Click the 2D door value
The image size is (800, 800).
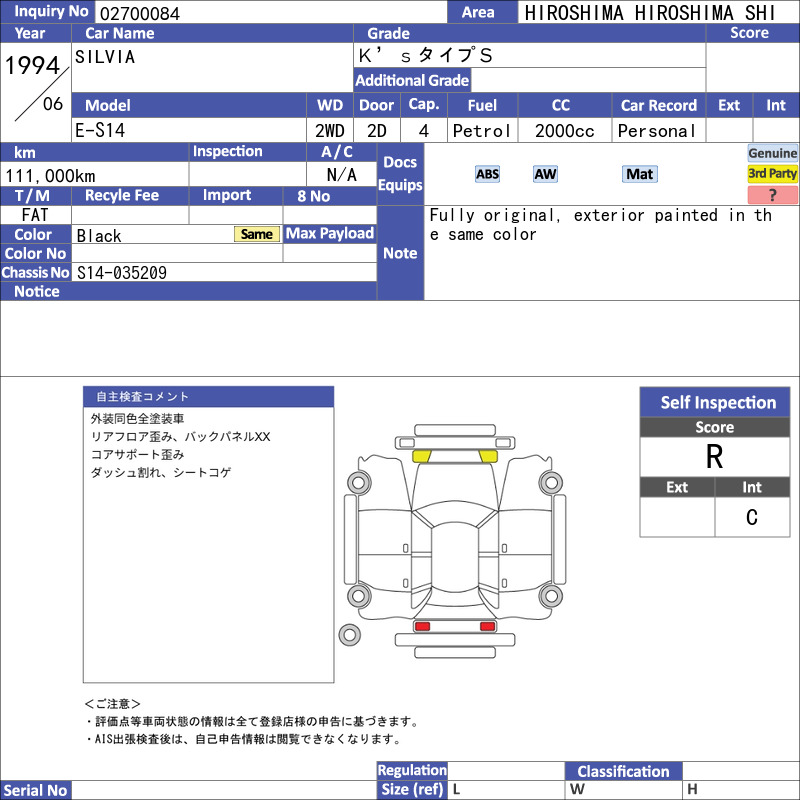[377, 131]
